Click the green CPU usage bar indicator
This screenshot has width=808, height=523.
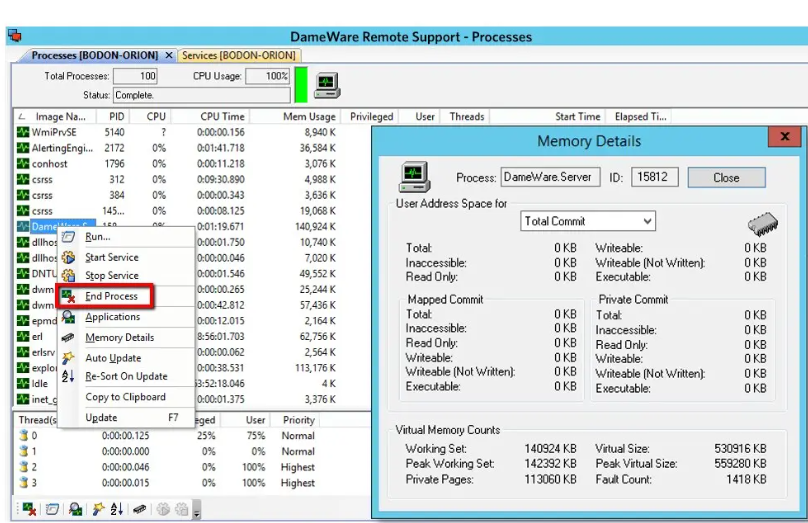coord(301,85)
